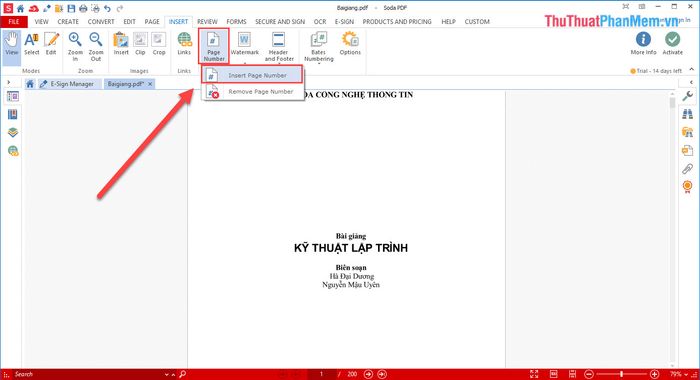The width and height of the screenshot is (700, 380).
Task: Expand the left sidebar panel arrow
Action: click(8, 83)
